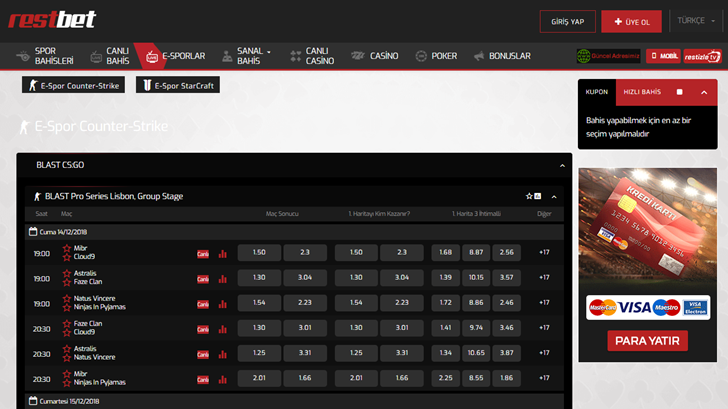This screenshot has width=728, height=409.
Task: Favorite Mibr star in Mibr vs Ninjas match
Action: [x=67, y=374]
